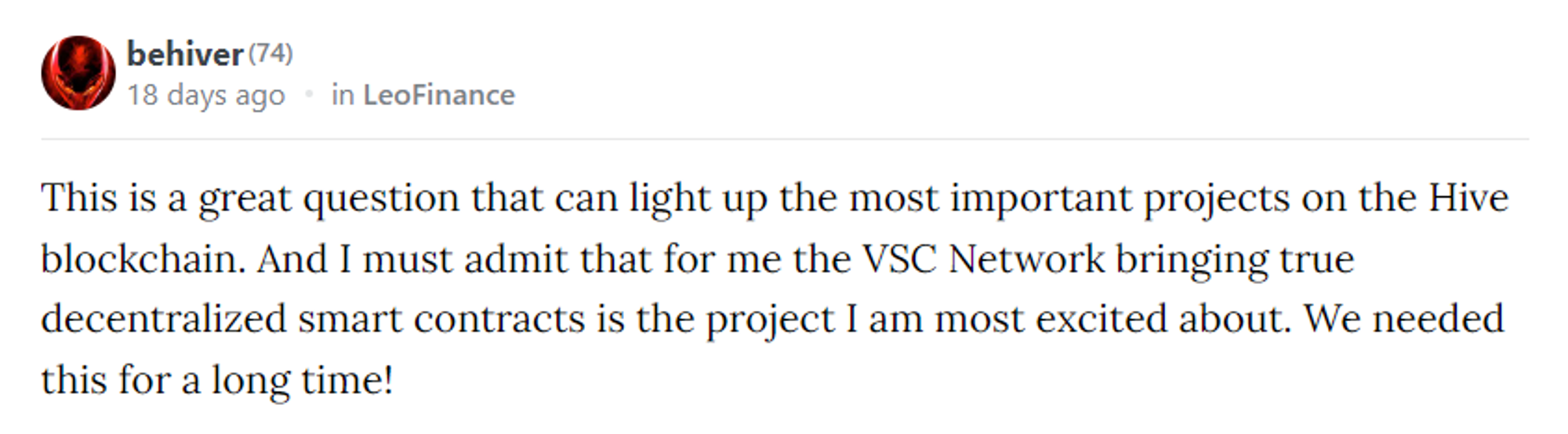Click the word 'question' in the comment
The image size is (1568, 434).
[381, 199]
